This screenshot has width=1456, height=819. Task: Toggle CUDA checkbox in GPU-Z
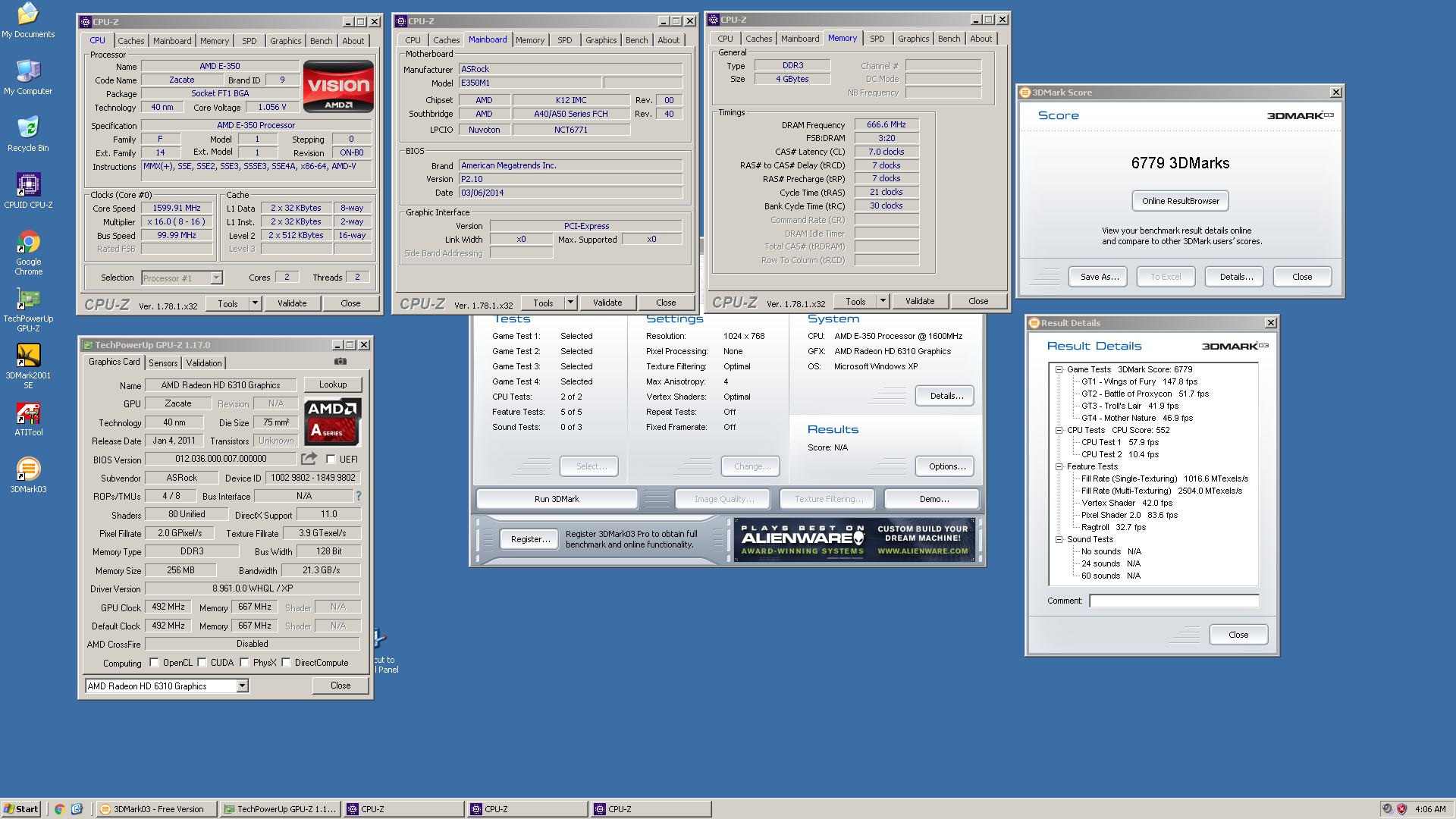(202, 662)
